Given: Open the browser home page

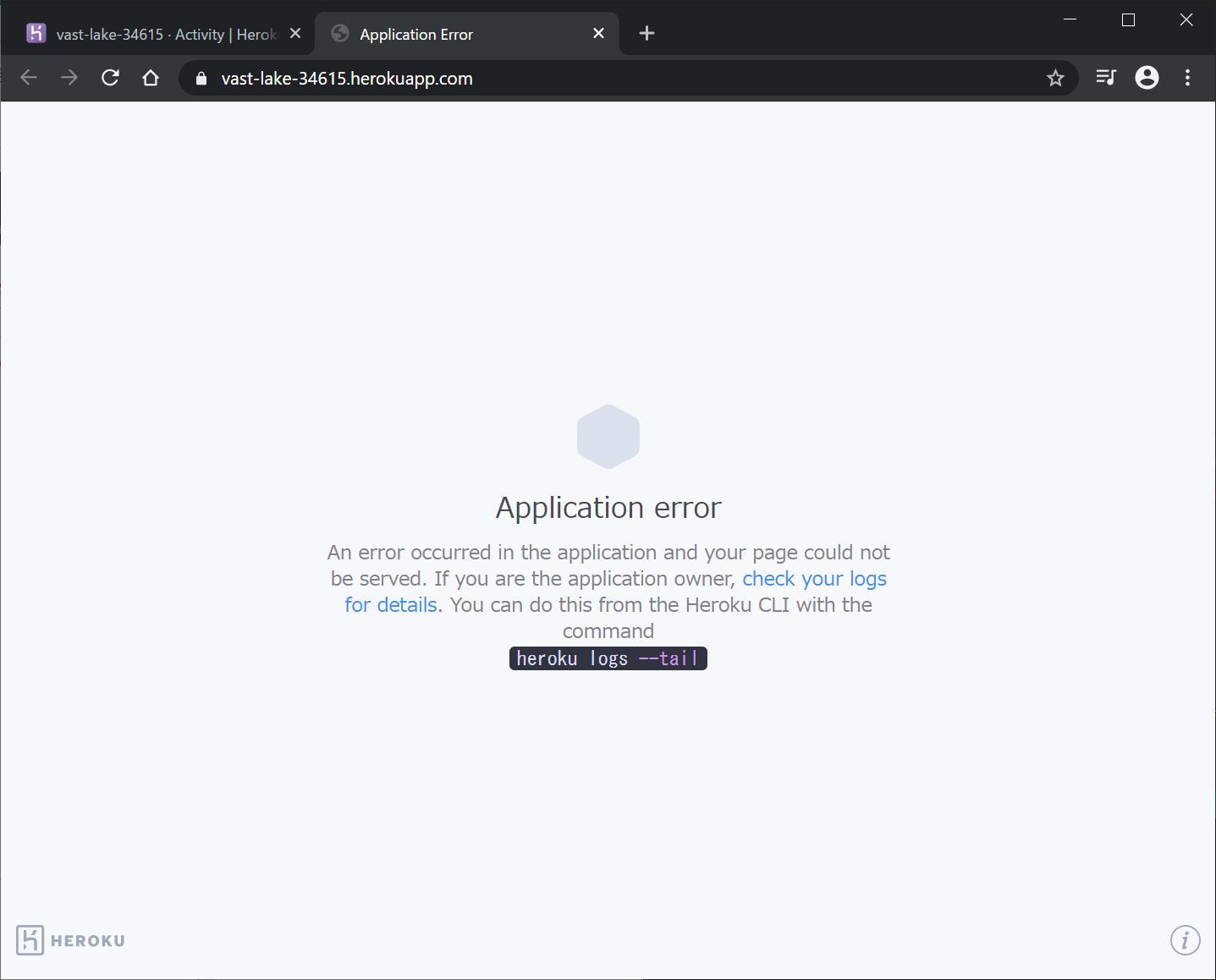Looking at the screenshot, I should 151,78.
